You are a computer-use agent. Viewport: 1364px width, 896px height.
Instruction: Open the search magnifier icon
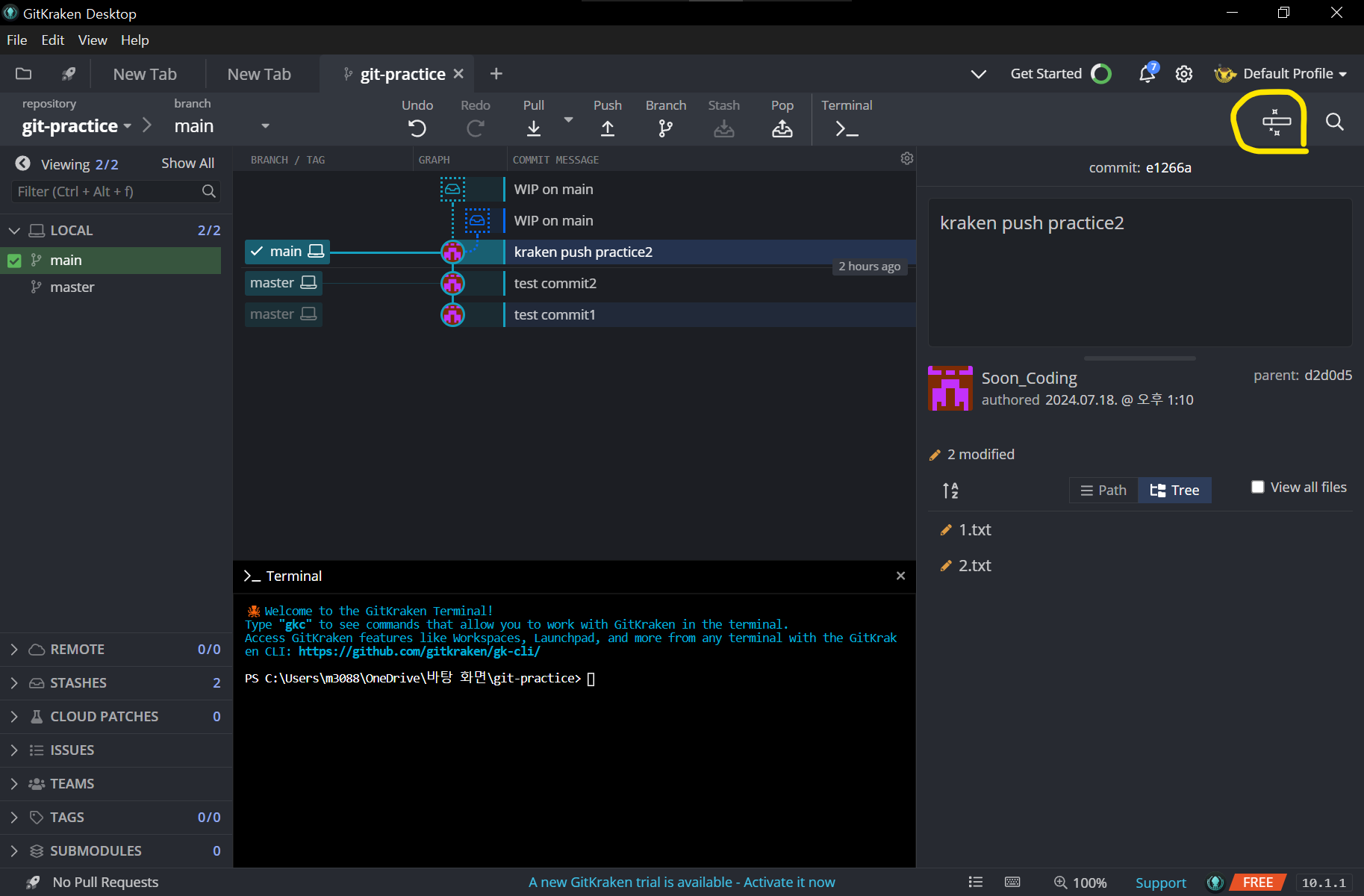click(1335, 122)
